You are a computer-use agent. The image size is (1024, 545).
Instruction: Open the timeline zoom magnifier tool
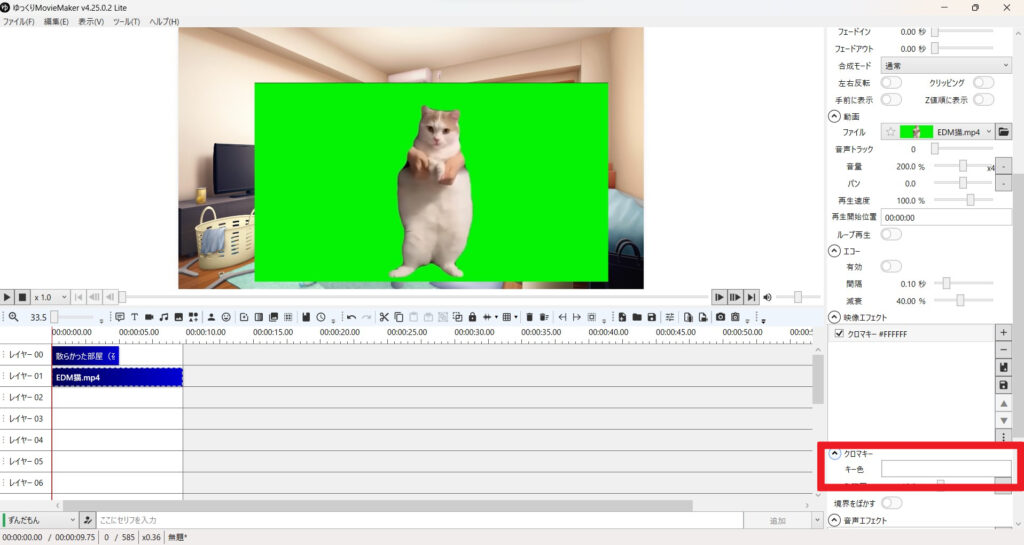point(13,317)
